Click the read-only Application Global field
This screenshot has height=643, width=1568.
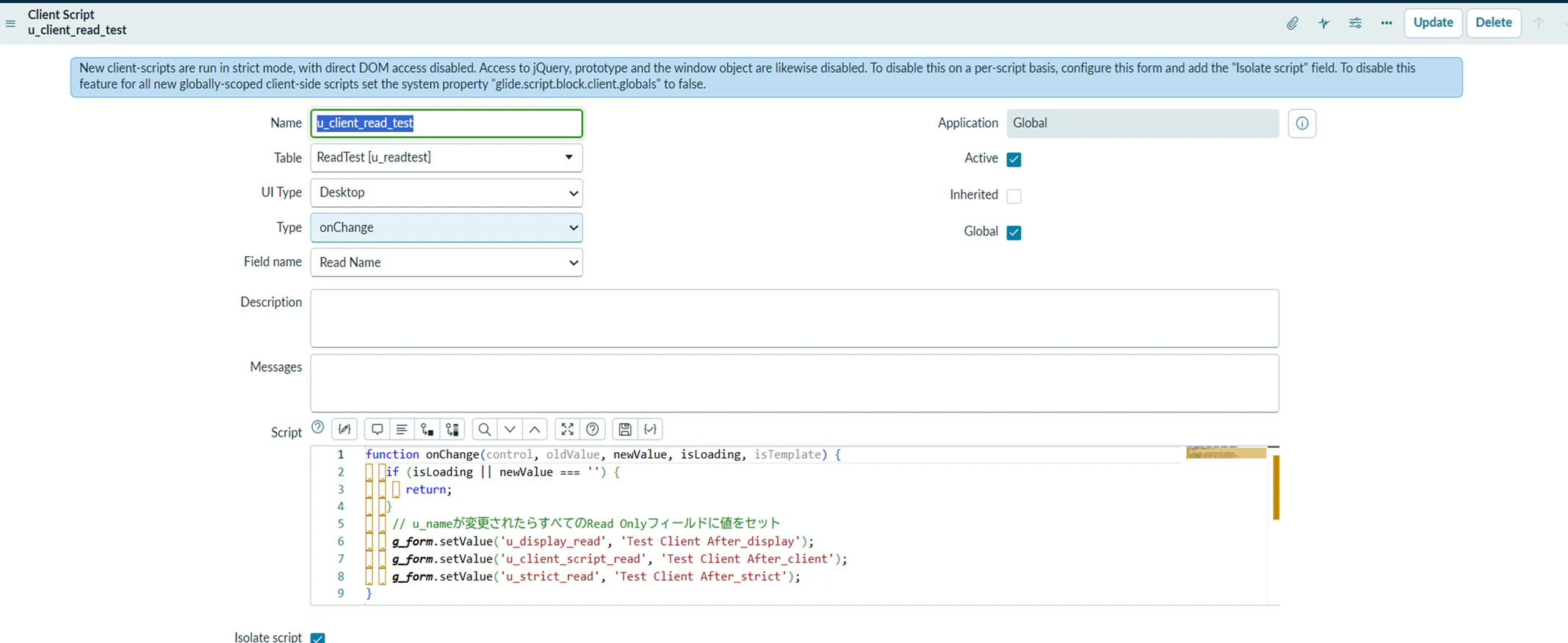point(1142,123)
